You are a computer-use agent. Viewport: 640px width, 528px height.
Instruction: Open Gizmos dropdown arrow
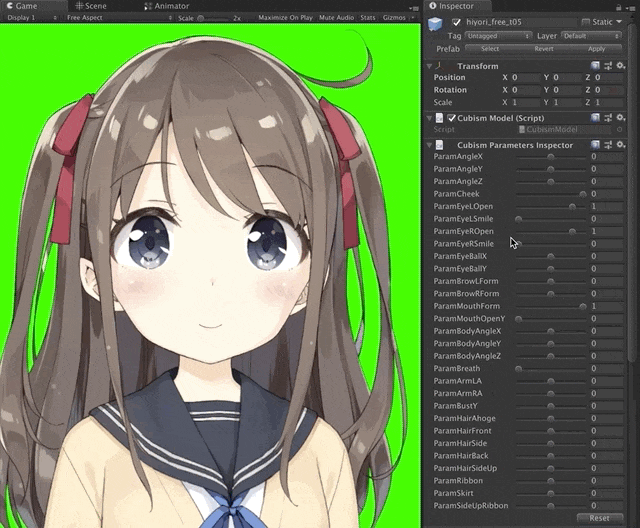(x=413, y=18)
